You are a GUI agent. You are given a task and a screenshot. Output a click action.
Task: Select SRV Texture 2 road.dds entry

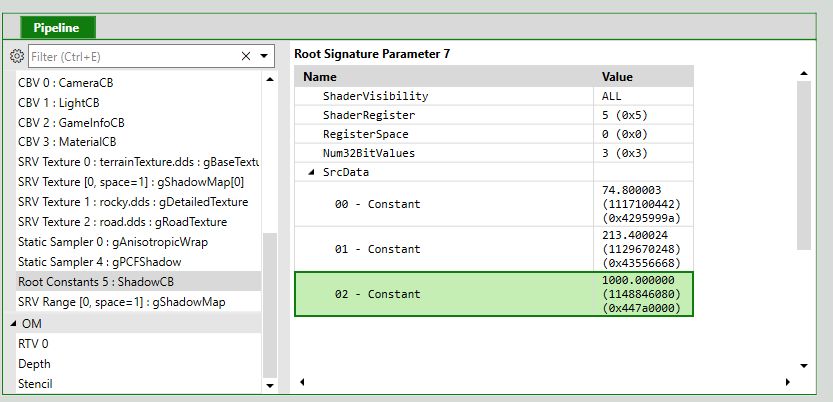(x=138, y=222)
